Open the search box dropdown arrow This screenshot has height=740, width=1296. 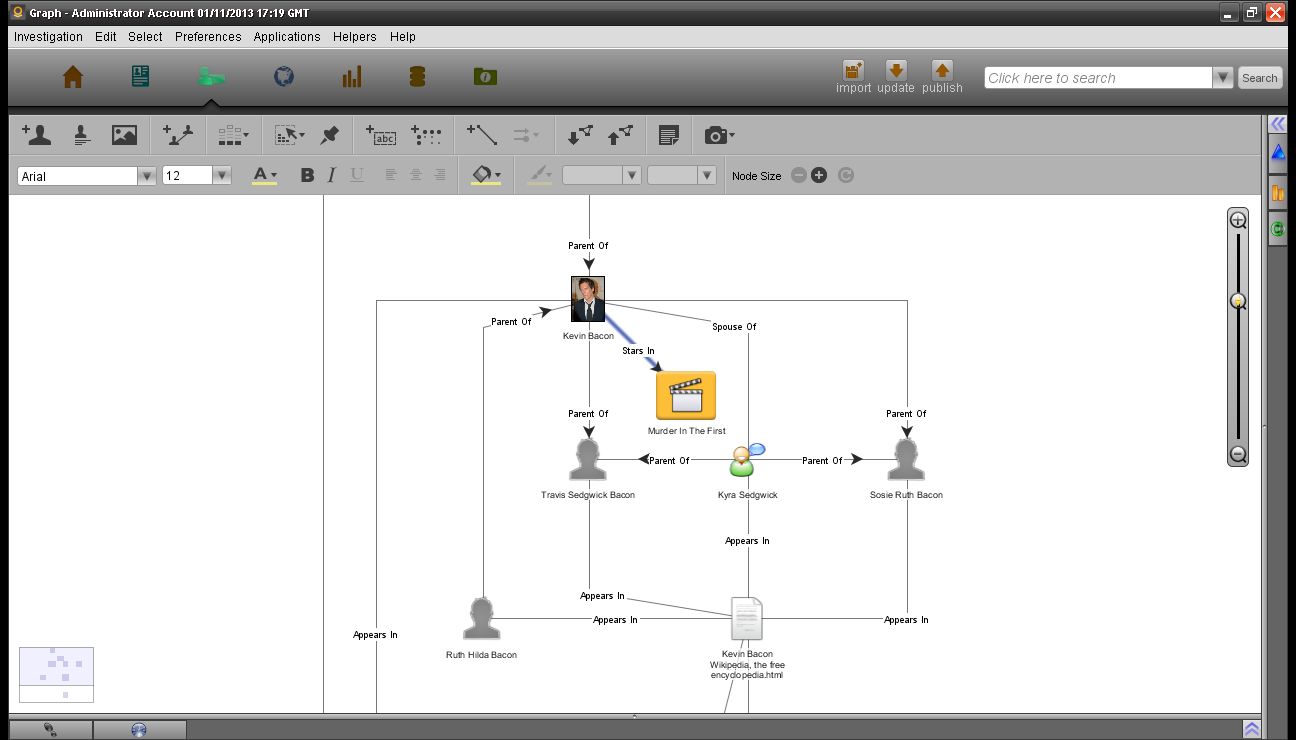coord(1222,78)
